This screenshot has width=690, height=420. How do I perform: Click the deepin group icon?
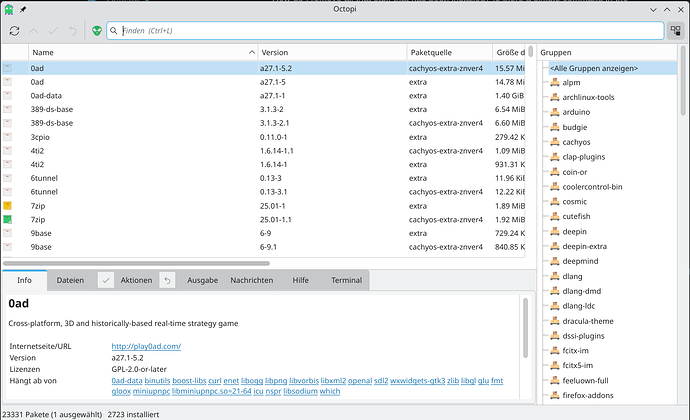(555, 232)
